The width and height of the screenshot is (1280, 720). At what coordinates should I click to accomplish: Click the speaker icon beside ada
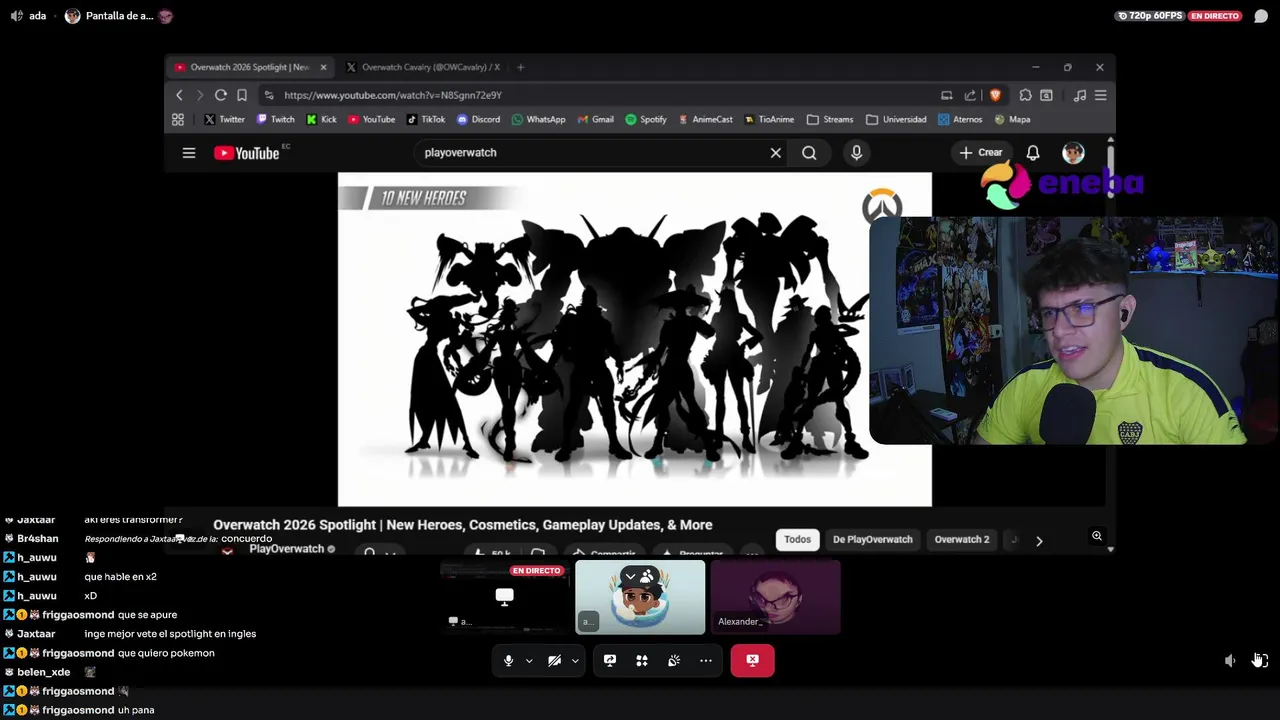(17, 16)
